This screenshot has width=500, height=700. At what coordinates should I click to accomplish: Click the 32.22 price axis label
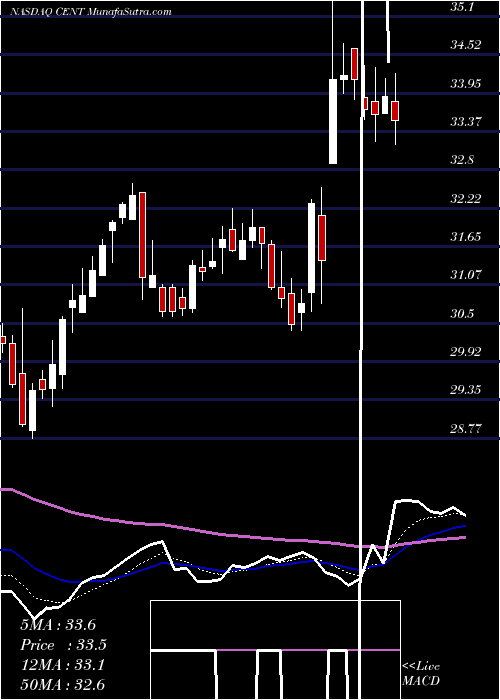[x=466, y=199]
